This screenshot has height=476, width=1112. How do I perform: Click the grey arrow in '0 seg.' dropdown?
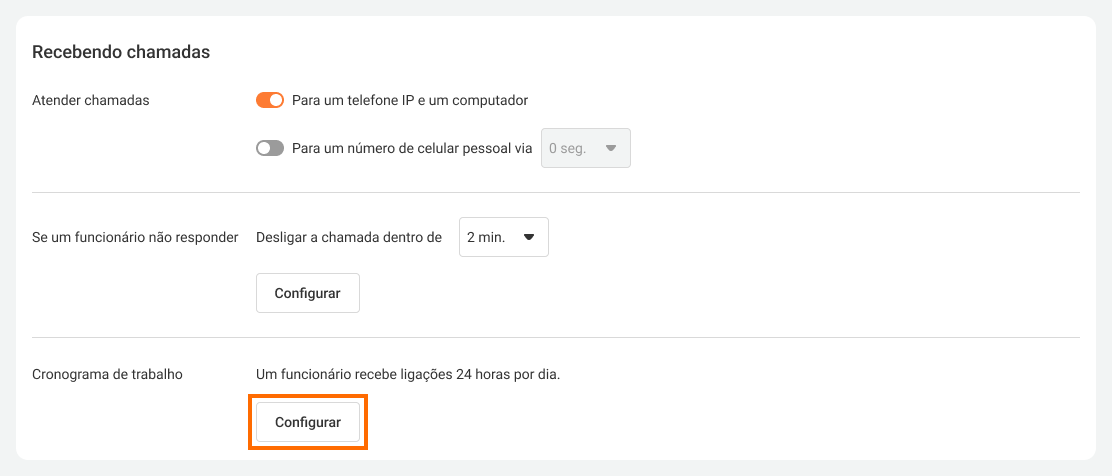611,148
